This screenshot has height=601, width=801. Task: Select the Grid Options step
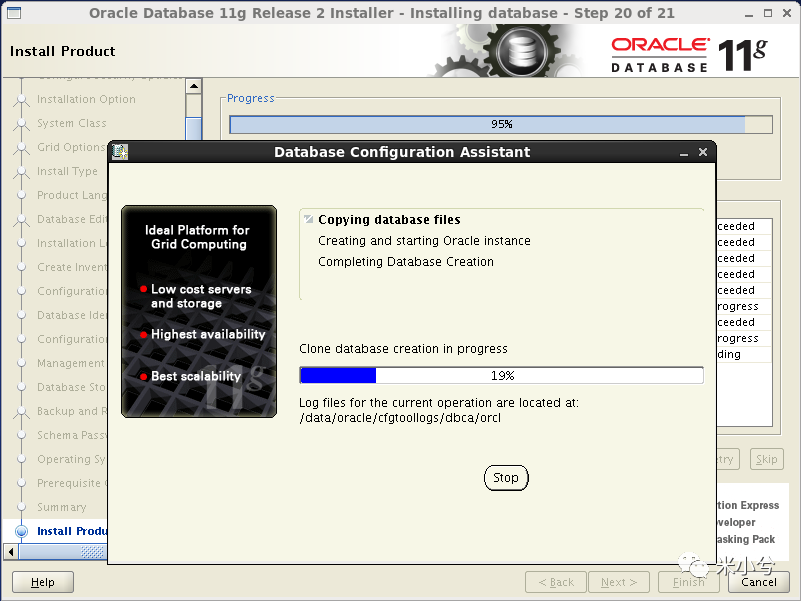[72, 147]
